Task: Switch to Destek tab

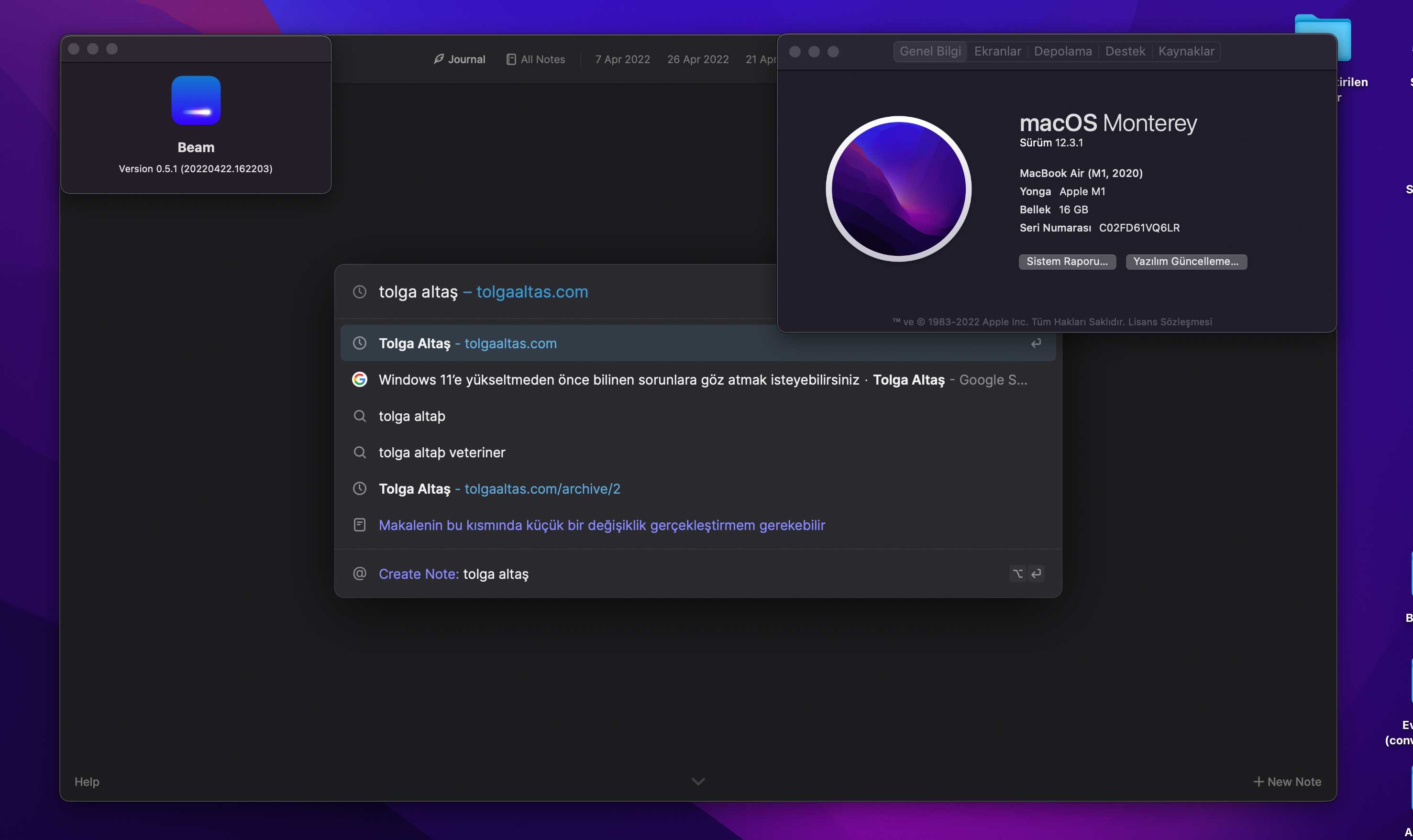Action: point(1125,51)
